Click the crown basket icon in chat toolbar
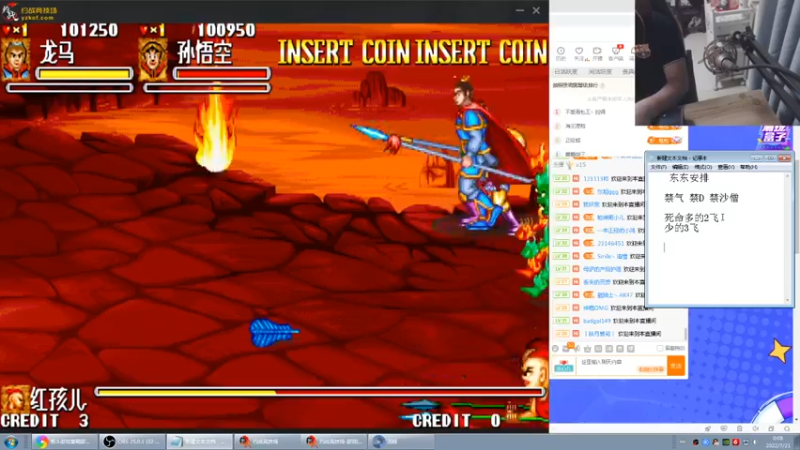Screen dimensions: 800x450 click(x=587, y=348)
